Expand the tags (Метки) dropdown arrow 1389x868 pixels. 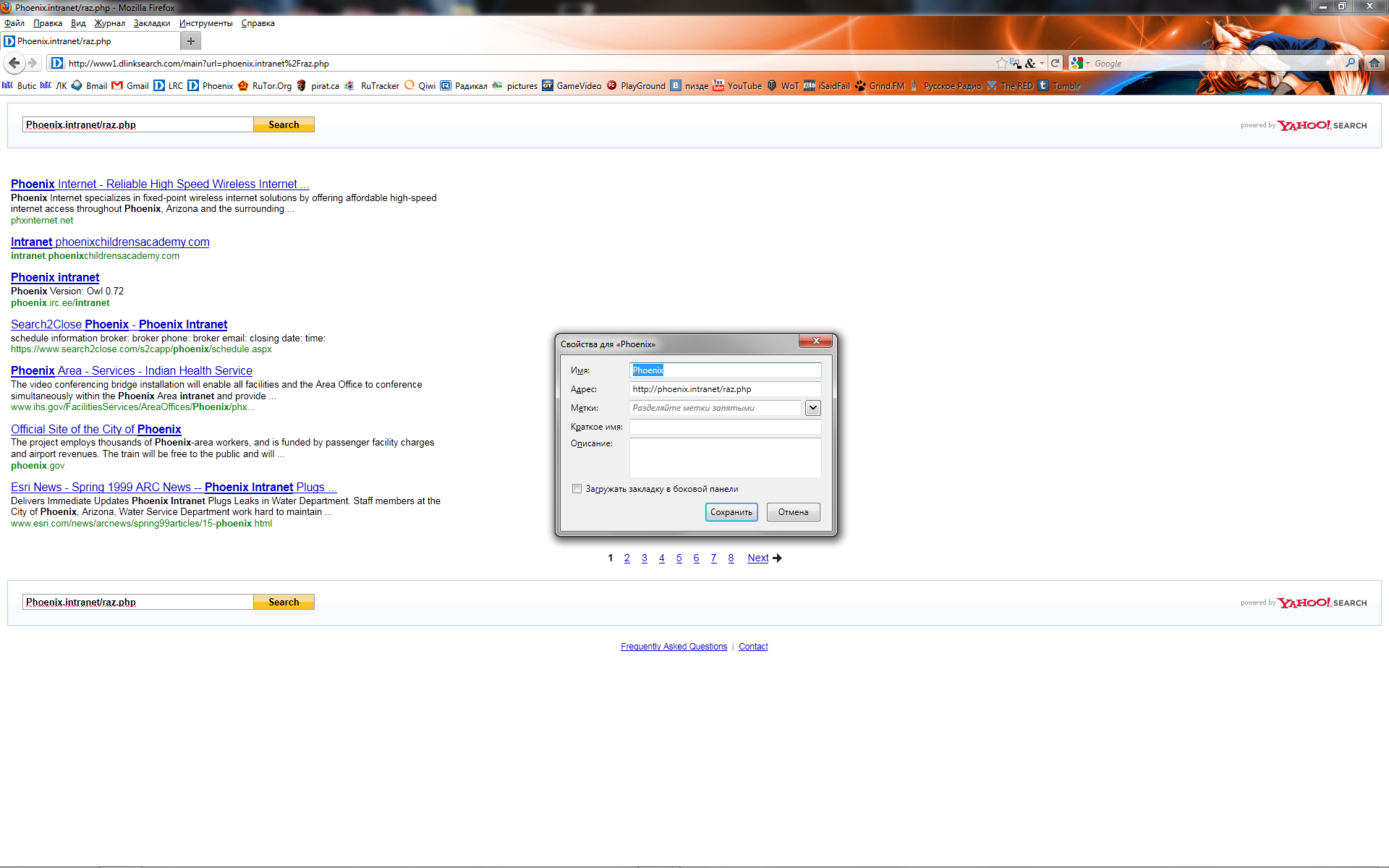click(x=813, y=408)
